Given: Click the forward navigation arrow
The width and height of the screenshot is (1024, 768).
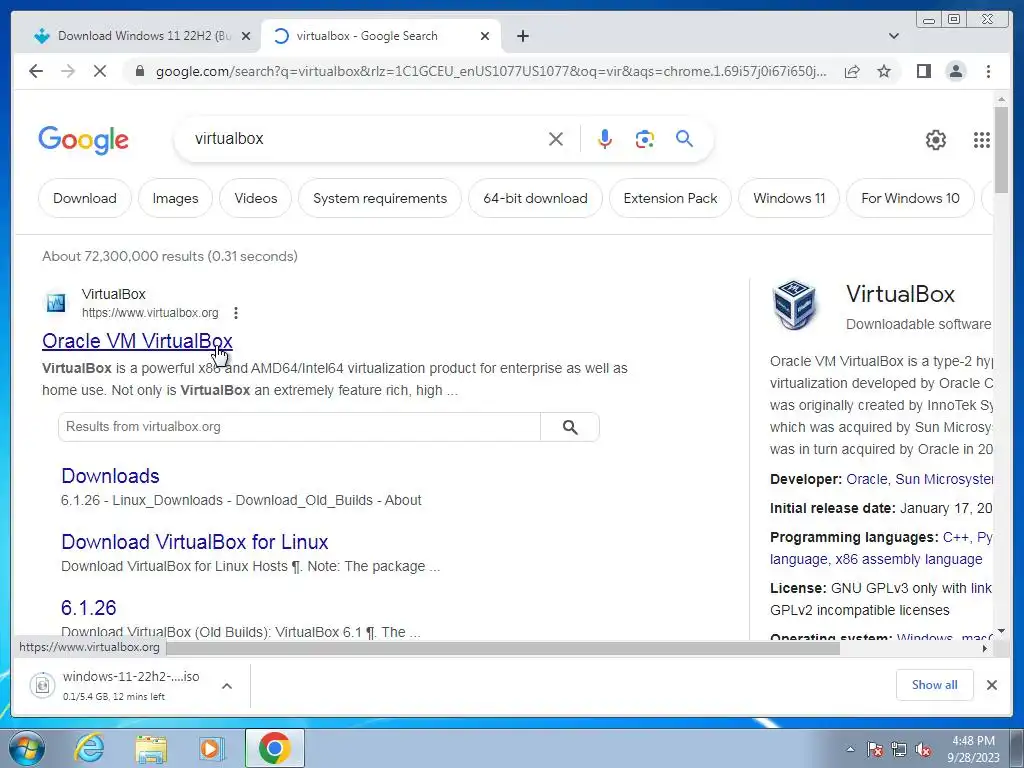Looking at the screenshot, I should tap(68, 71).
